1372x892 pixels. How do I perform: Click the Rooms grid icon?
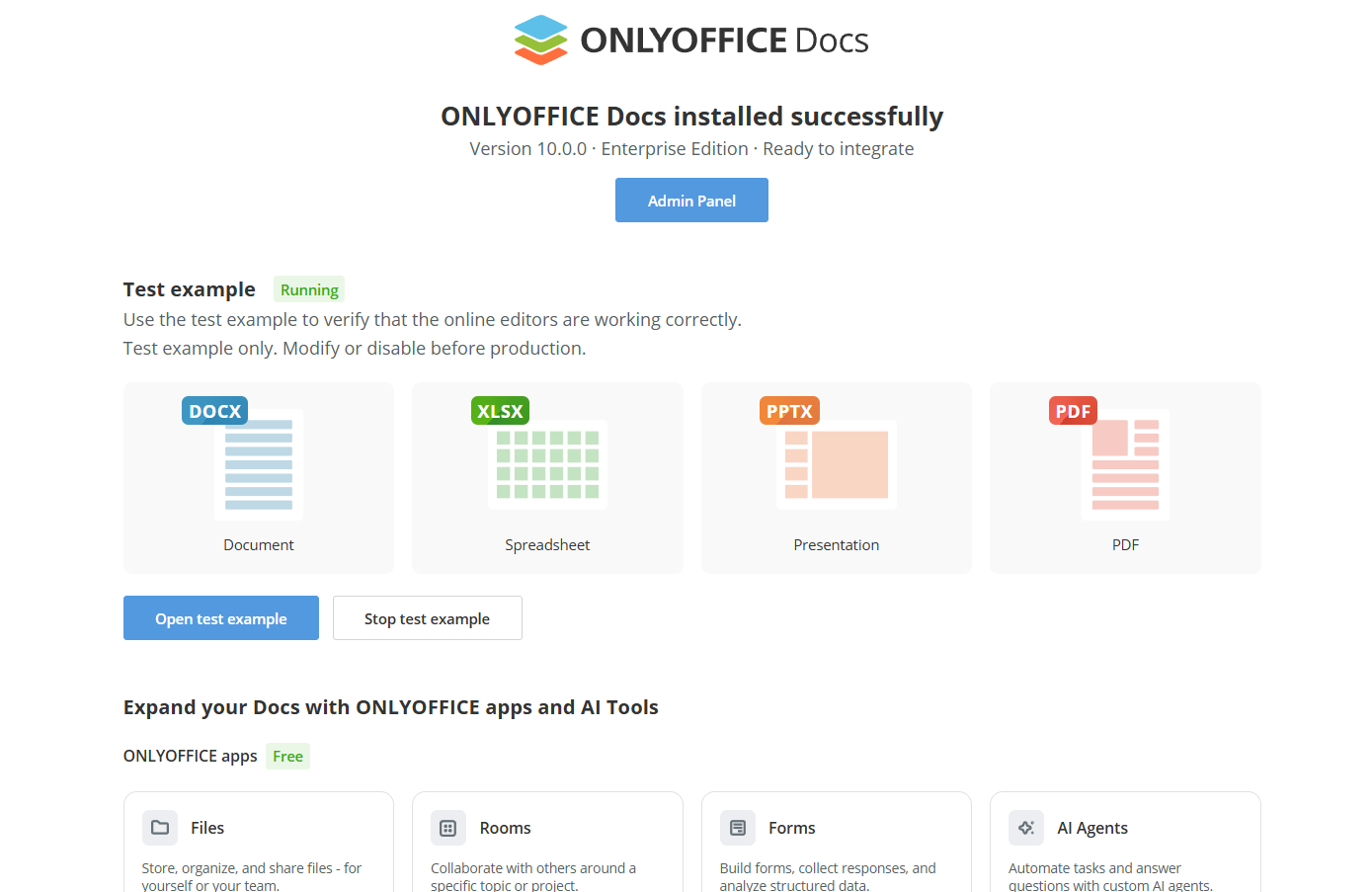pyautogui.click(x=448, y=828)
